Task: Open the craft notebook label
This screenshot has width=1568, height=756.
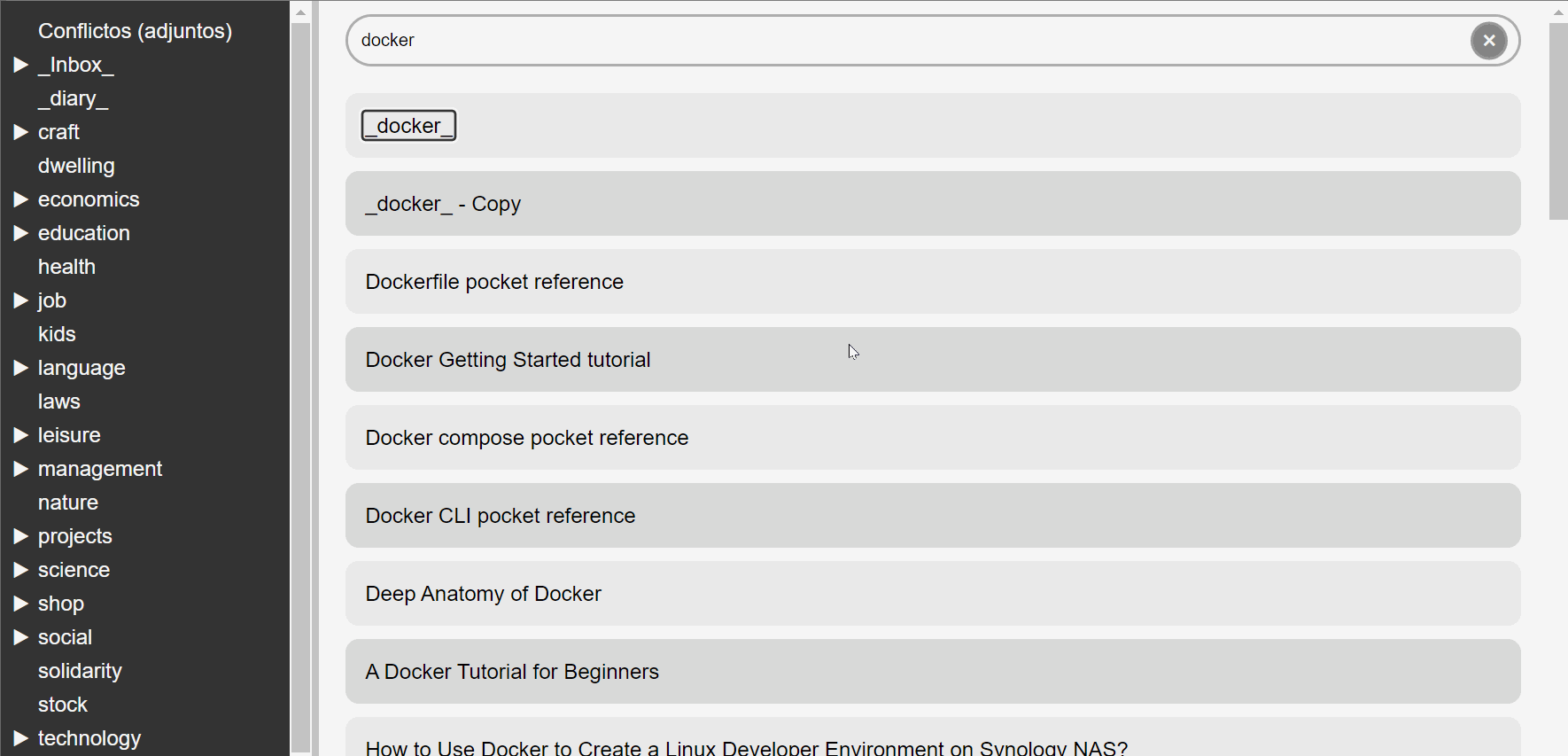Action: point(58,132)
